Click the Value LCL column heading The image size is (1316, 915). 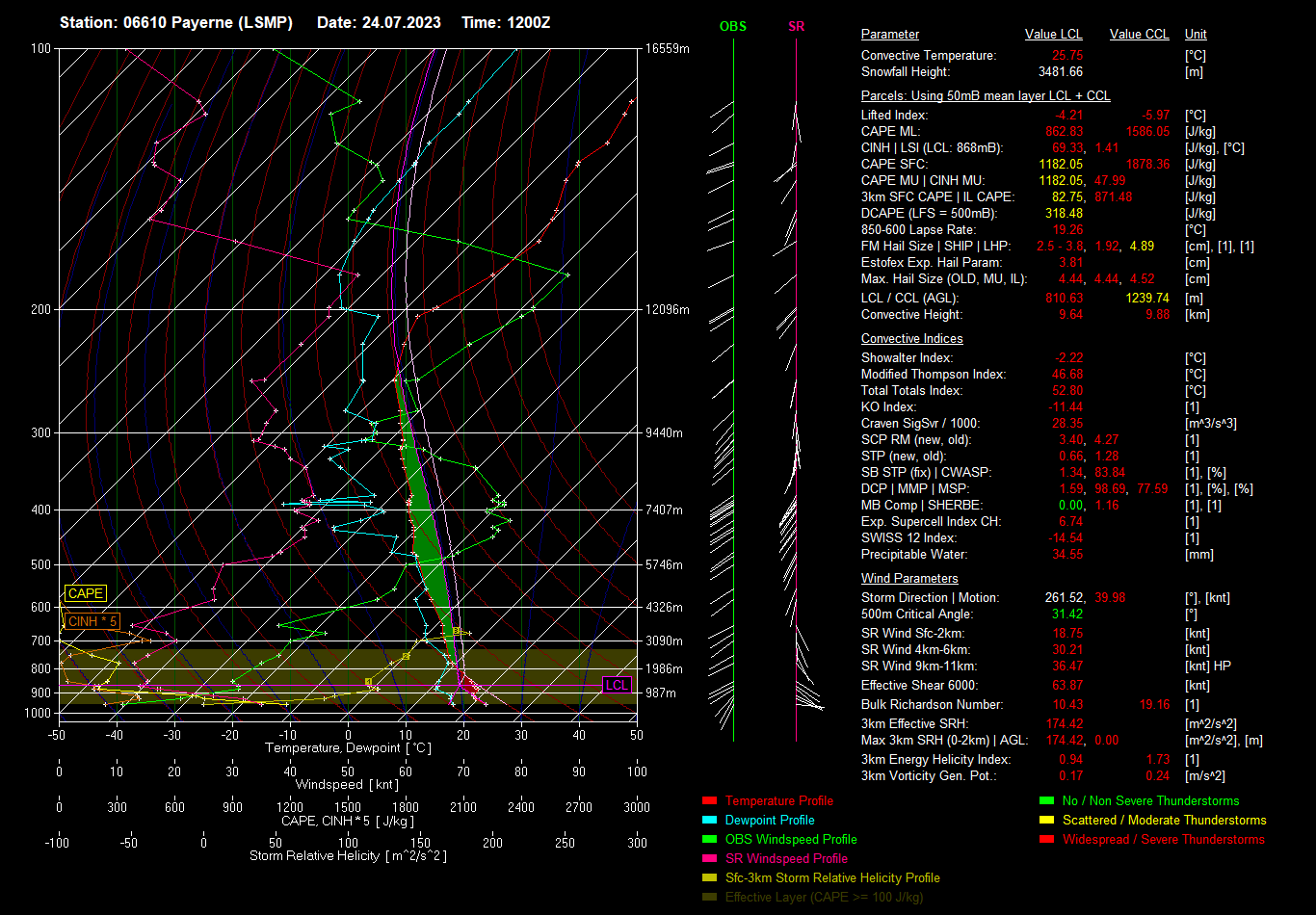(1053, 35)
